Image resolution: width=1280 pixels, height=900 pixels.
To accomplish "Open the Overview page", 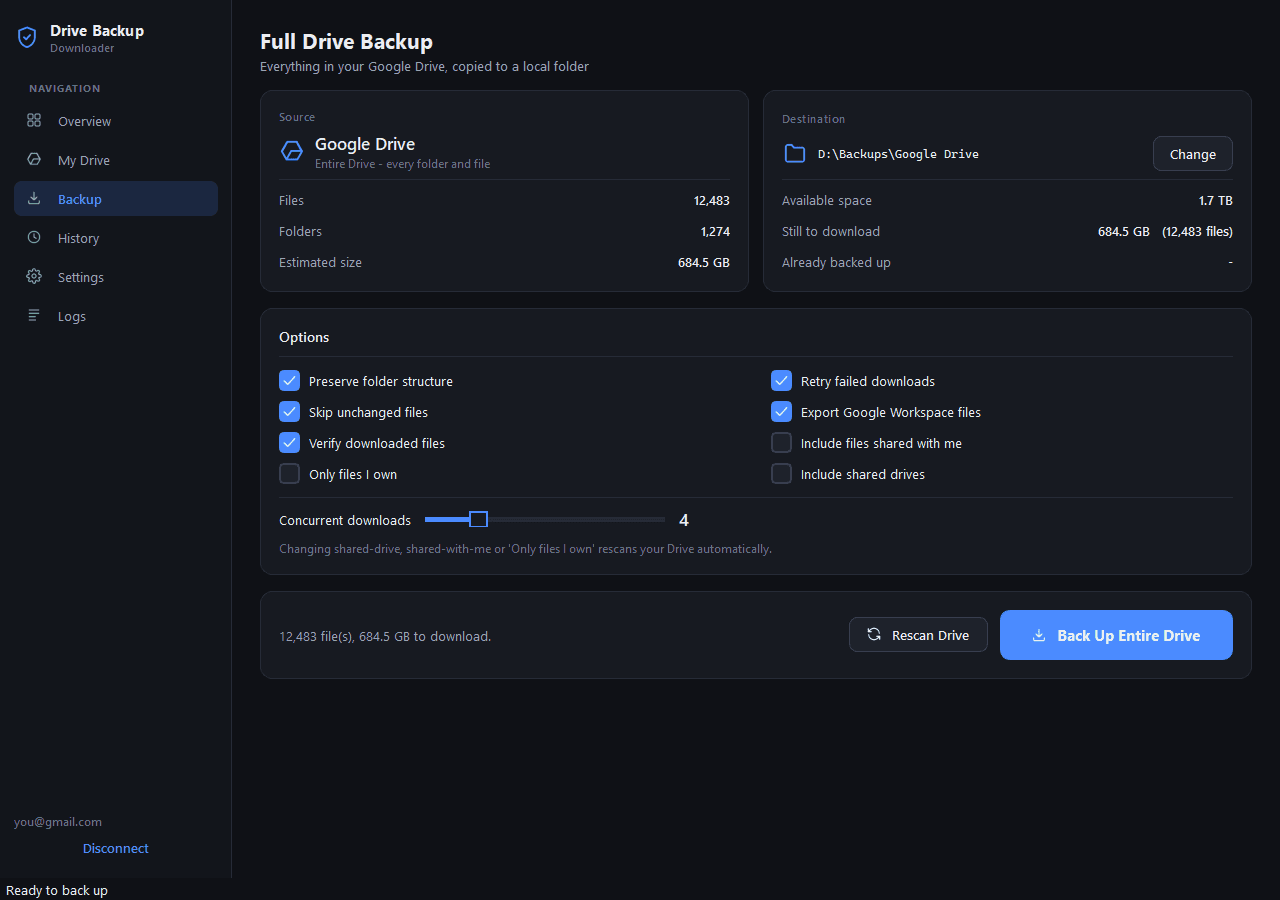I will tap(116, 121).
